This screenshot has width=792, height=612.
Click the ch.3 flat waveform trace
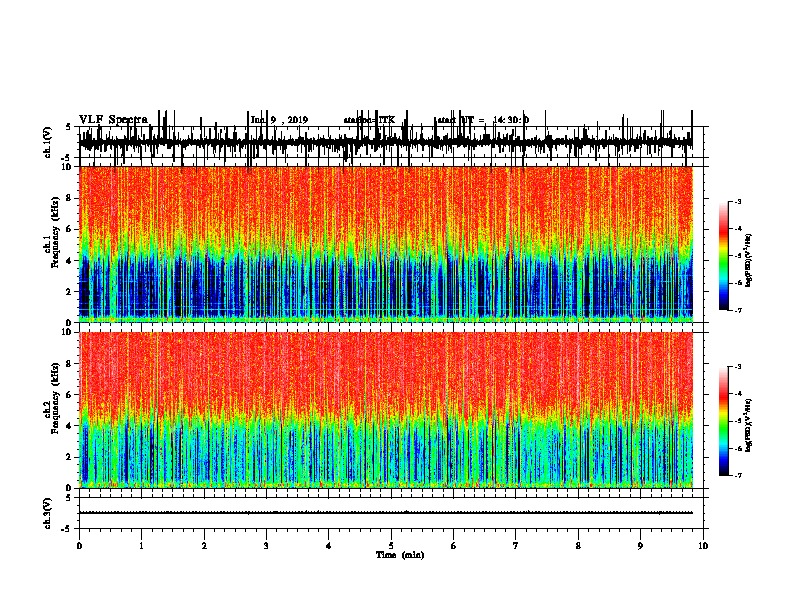[386, 513]
